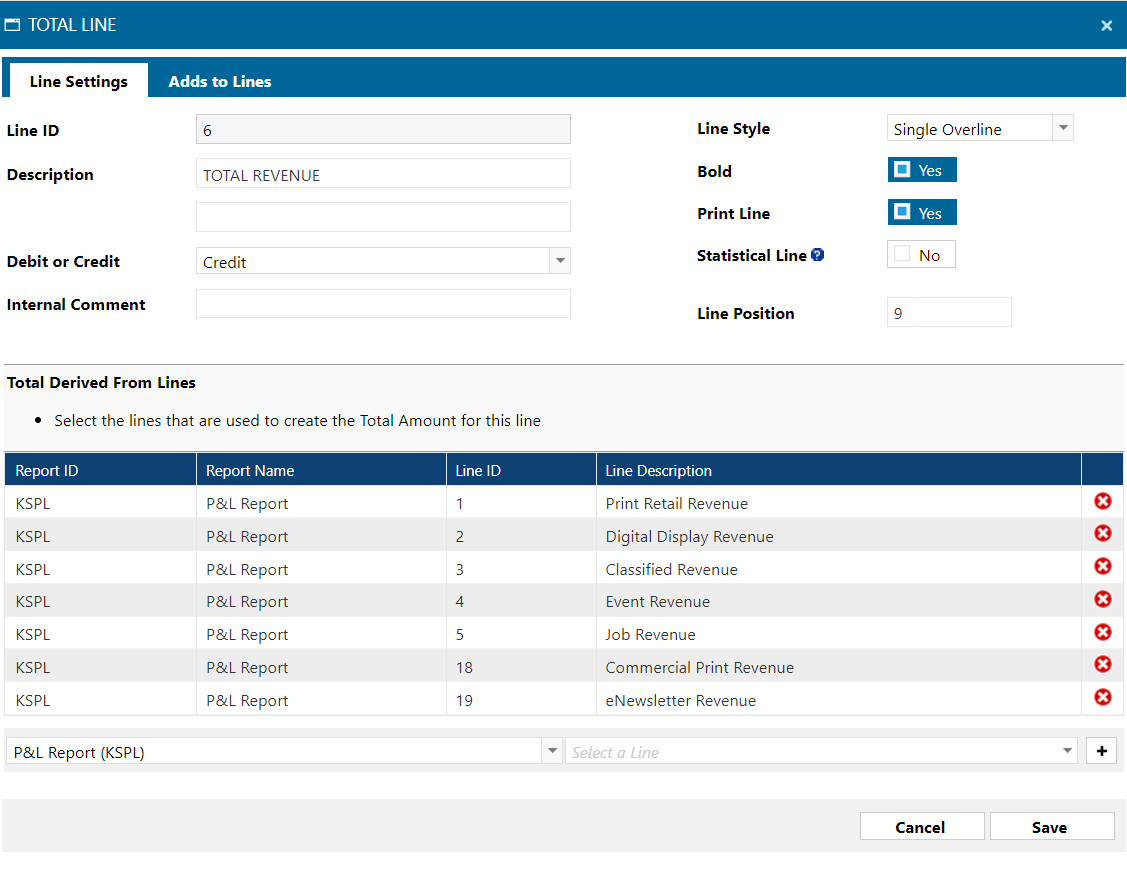Switch to the Adds to Lines tab
The height and width of the screenshot is (877, 1127).
tap(220, 81)
